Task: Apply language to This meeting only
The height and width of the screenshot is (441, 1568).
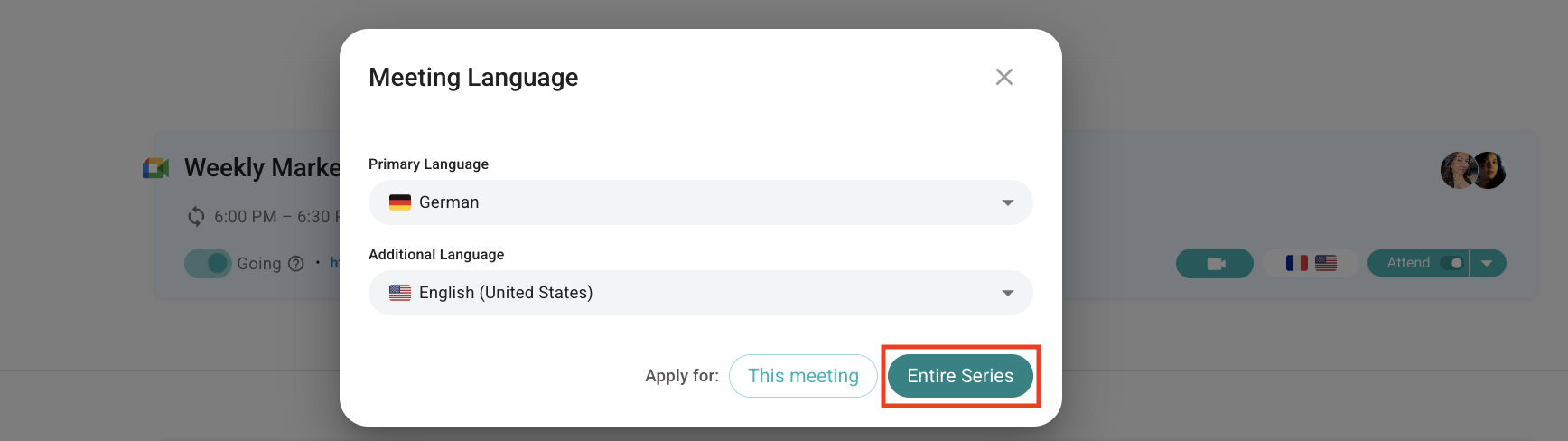Action: pos(803,376)
